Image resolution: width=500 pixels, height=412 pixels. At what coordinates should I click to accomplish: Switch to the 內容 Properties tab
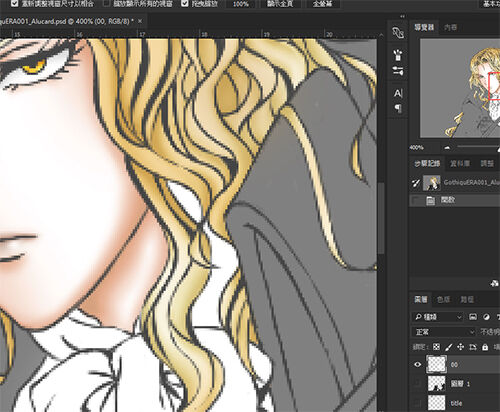(x=450, y=27)
